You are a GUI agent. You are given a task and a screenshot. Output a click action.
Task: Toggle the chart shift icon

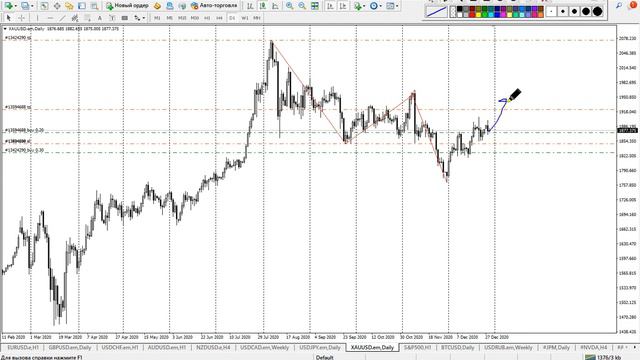(343, 6)
